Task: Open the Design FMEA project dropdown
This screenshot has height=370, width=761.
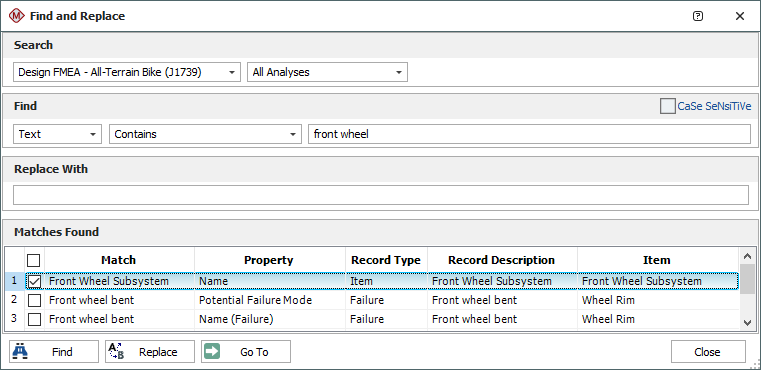Action: point(127,72)
